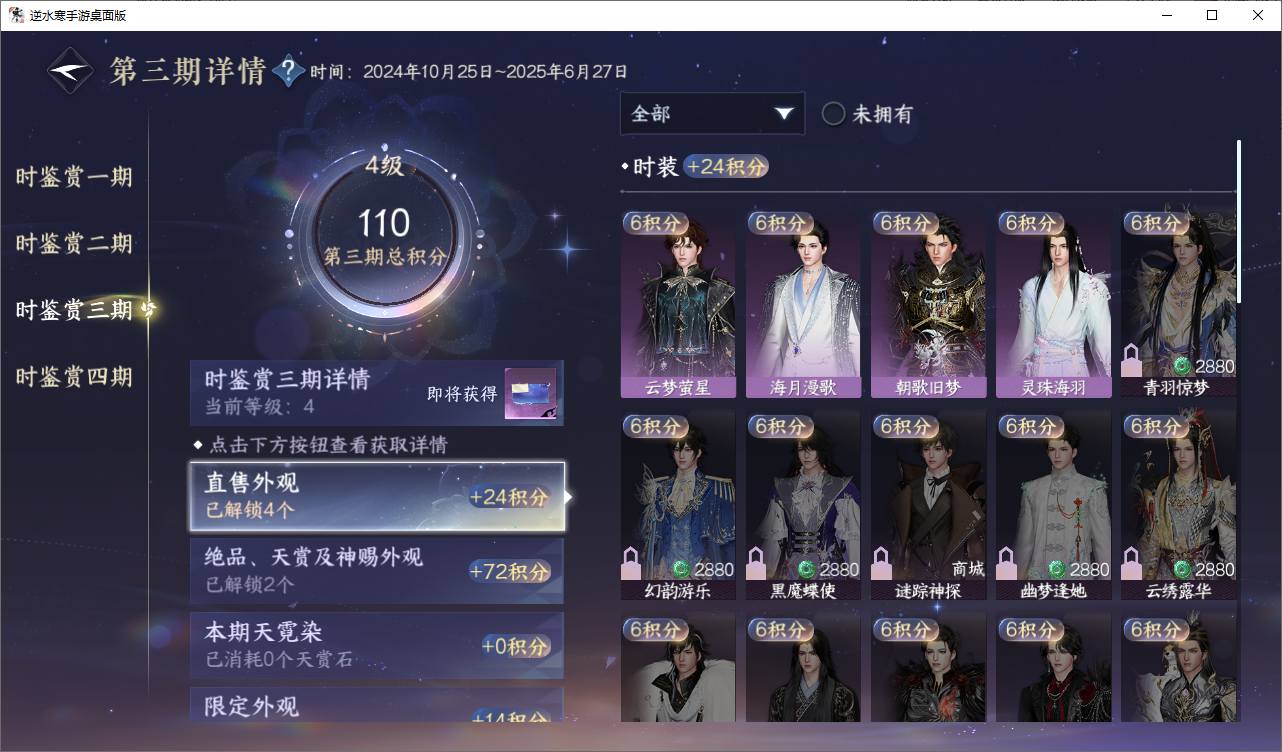Click the dropdown arrow beside 全部
1282x752 pixels.
783,114
